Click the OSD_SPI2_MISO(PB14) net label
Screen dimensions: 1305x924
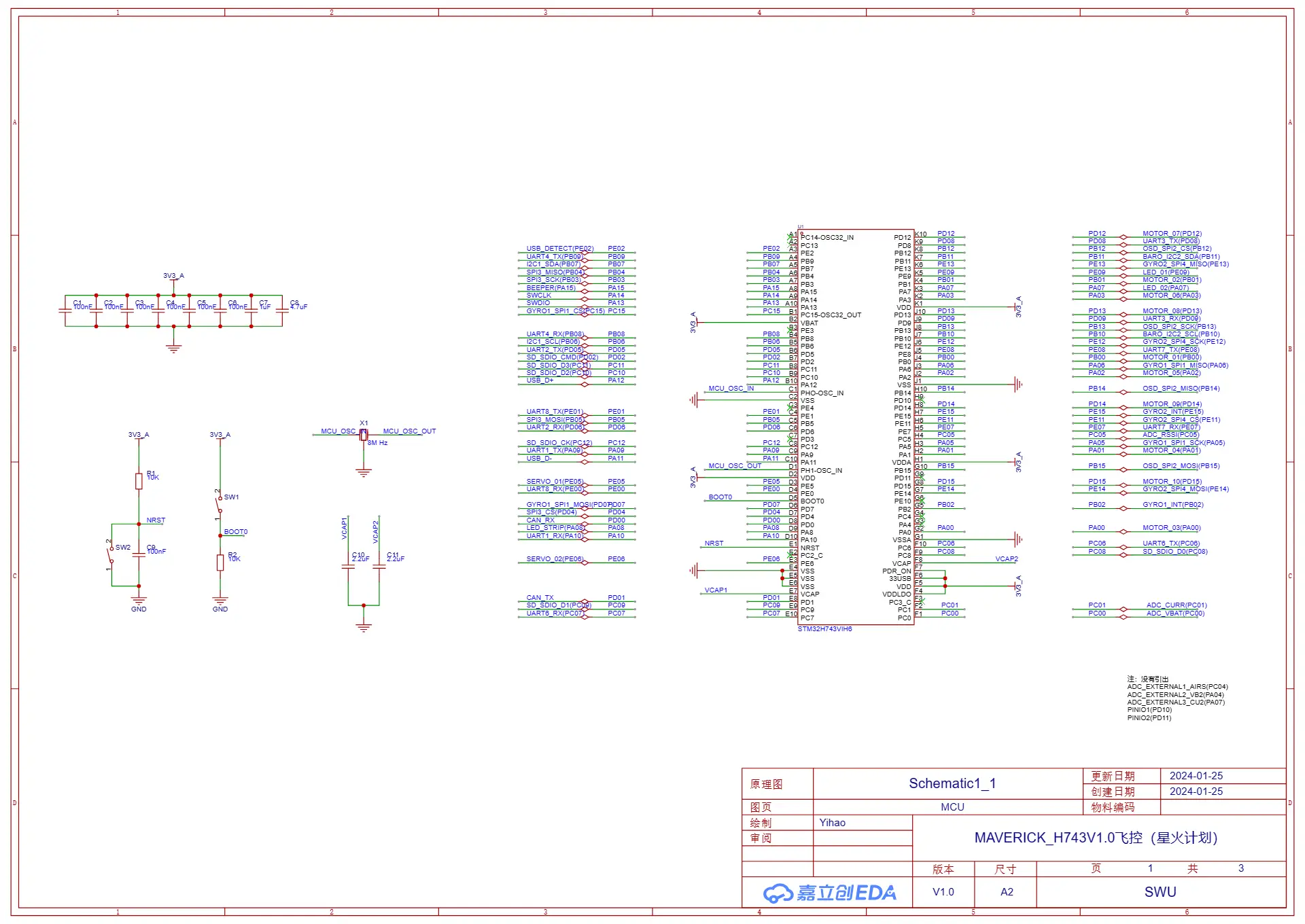(1181, 389)
